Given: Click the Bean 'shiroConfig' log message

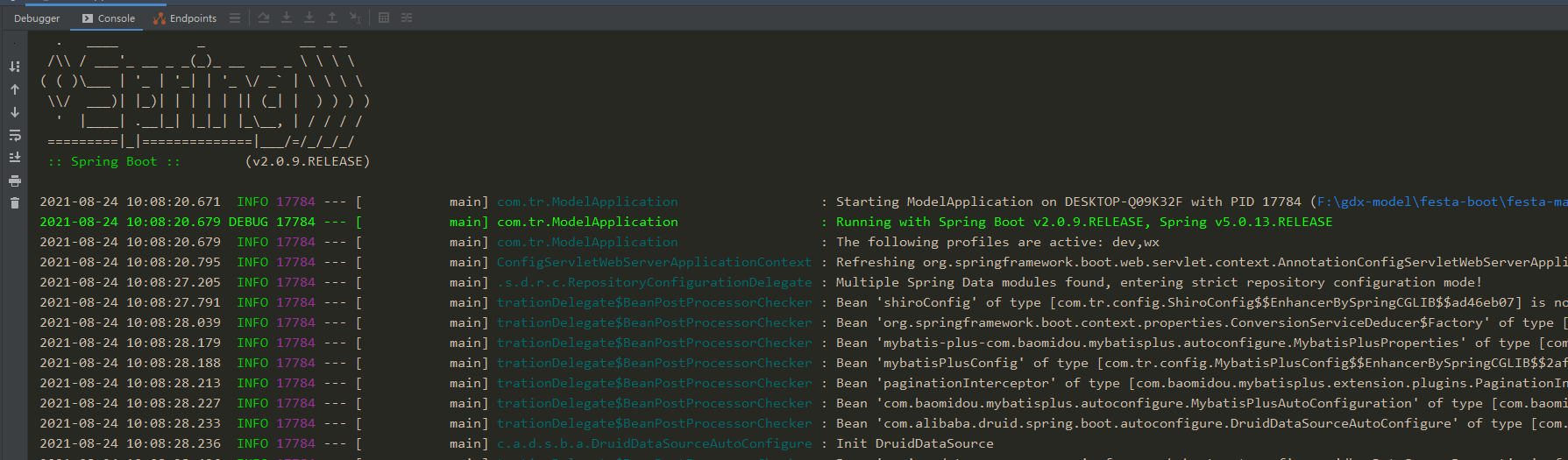Looking at the screenshot, I should [x=1202, y=302].
